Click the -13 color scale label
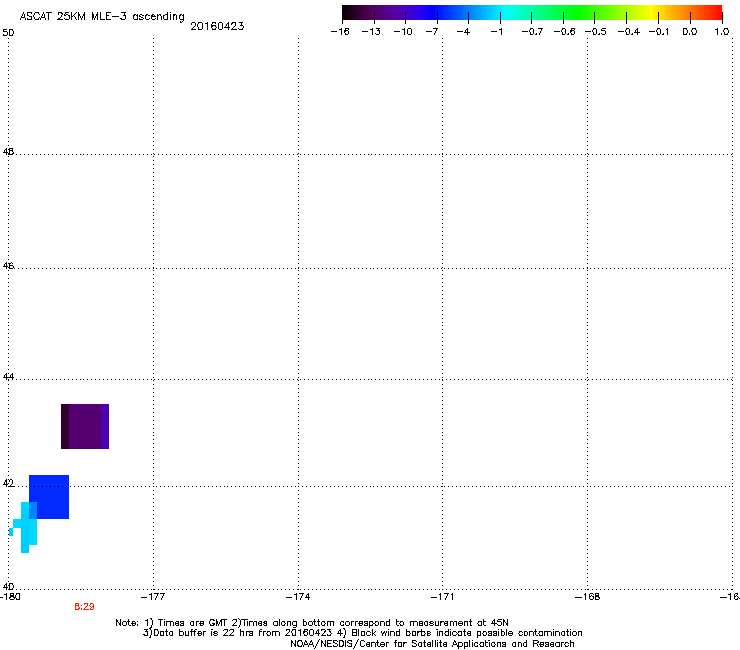The height and width of the screenshot is (650, 740). 371,32
